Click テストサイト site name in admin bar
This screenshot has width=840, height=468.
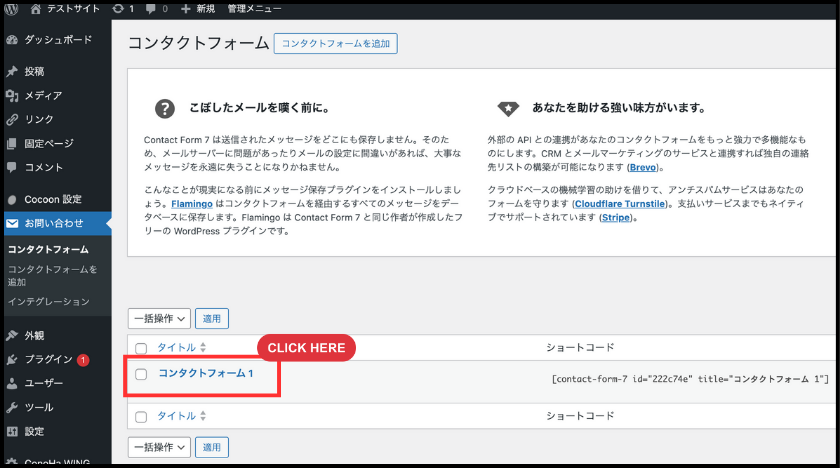pyautogui.click(x=73, y=9)
